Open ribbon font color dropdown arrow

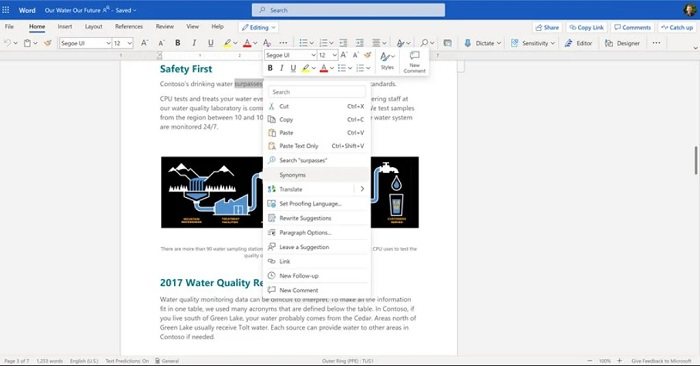[x=255, y=43]
